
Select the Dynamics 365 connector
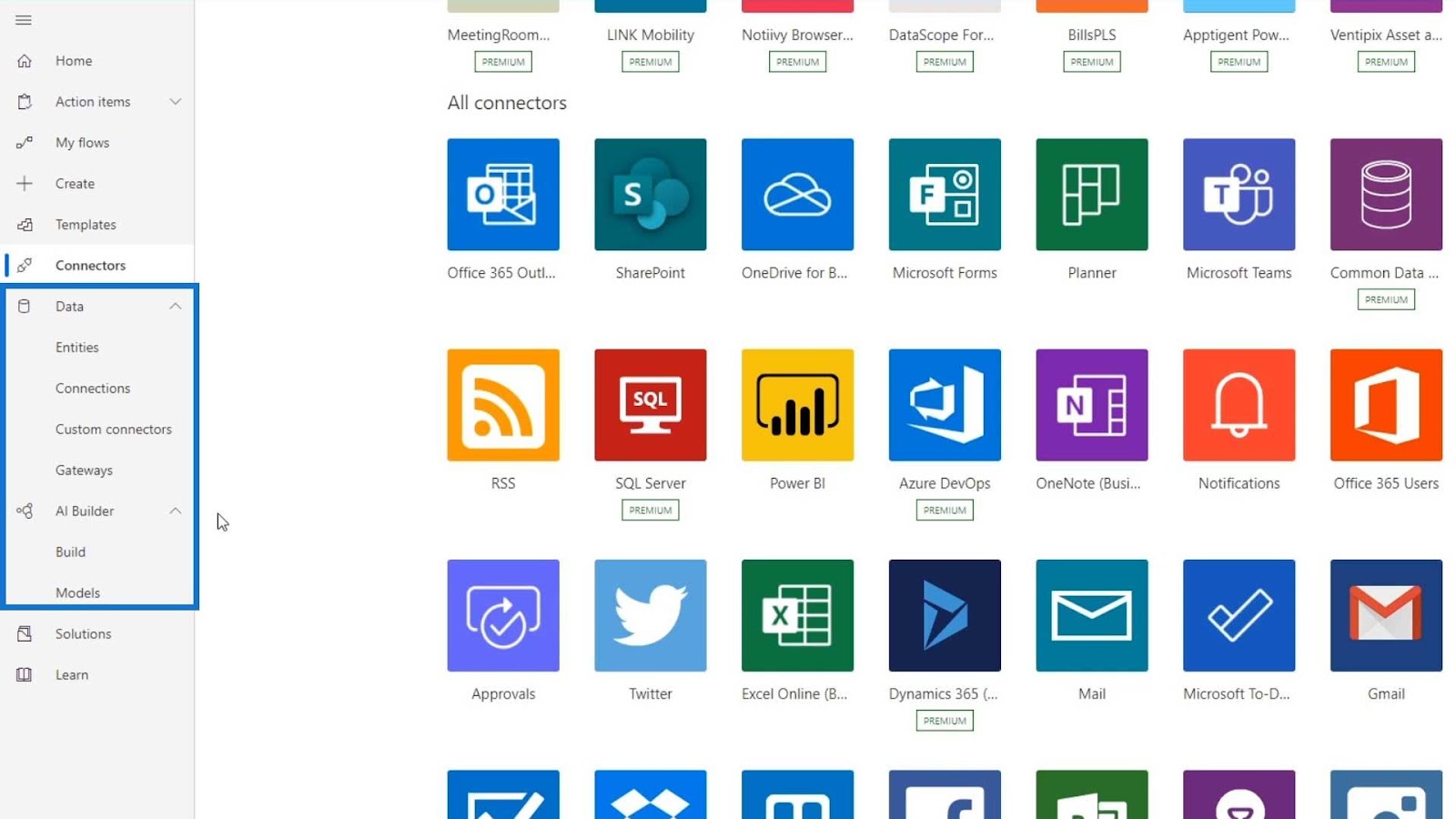(945, 615)
